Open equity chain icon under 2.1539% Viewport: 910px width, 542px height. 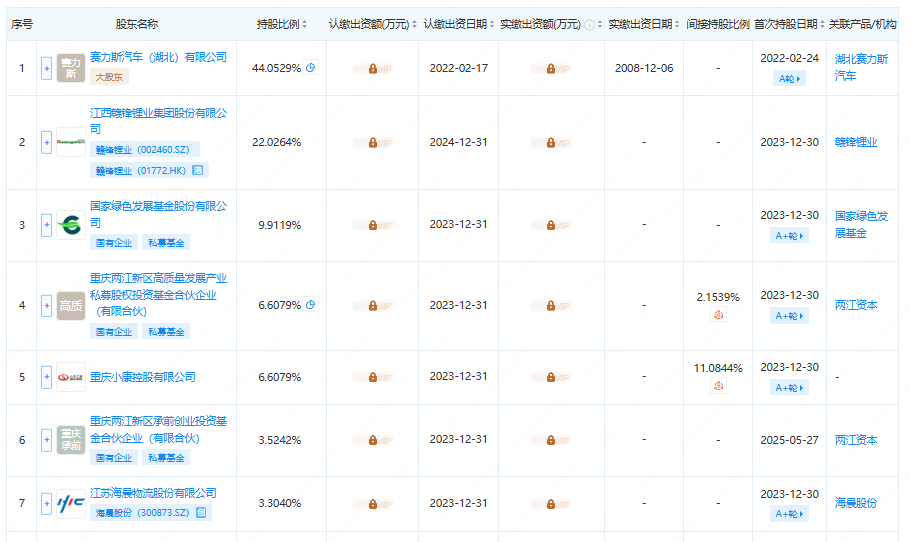pyautogui.click(x=718, y=315)
